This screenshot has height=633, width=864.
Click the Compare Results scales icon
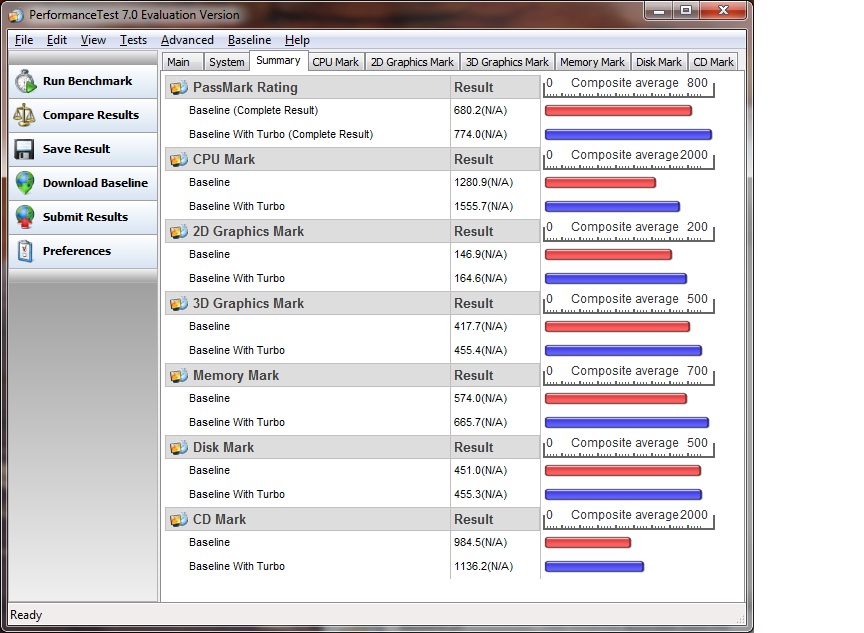25,116
